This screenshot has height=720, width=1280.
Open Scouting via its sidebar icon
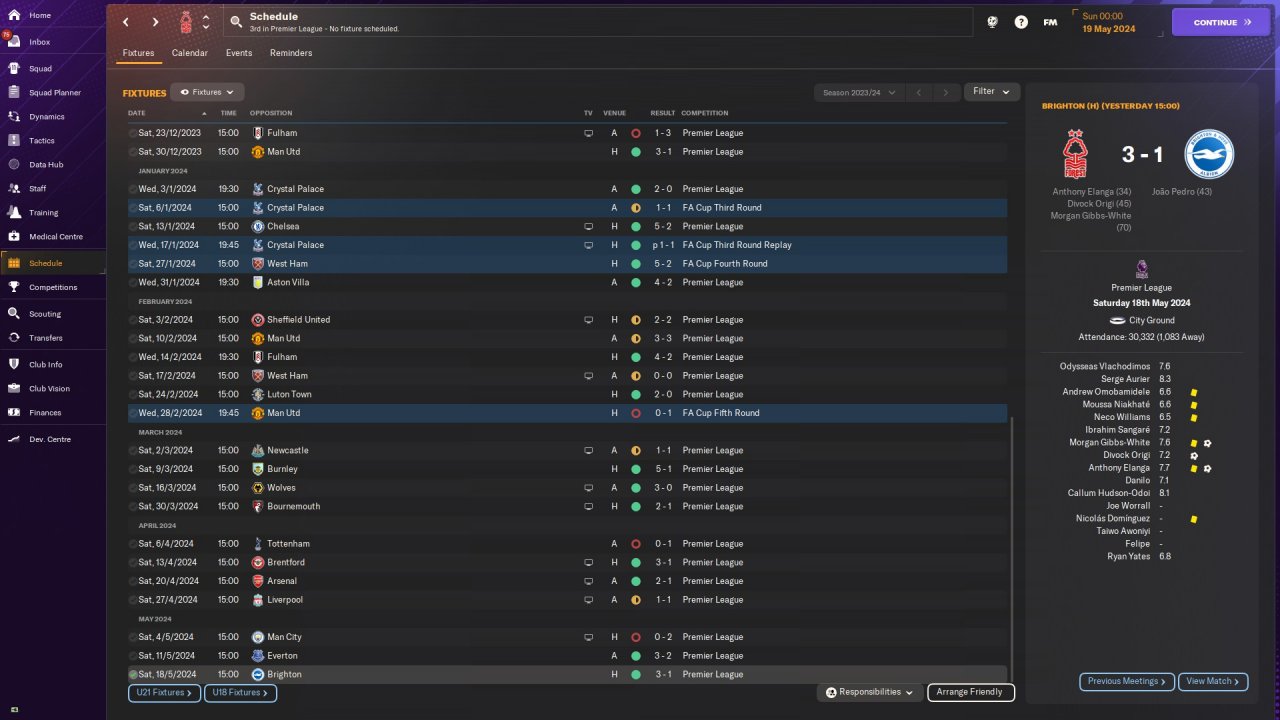14,313
